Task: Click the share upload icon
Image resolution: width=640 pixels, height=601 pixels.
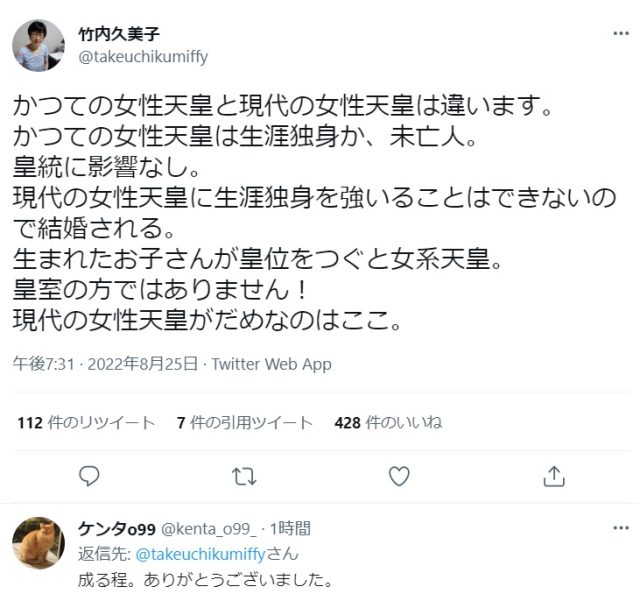Action: coord(554,476)
